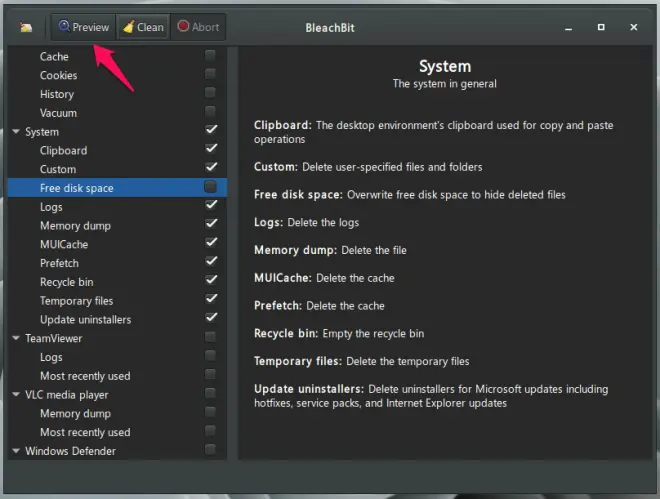
Task: Click the Clean broom button
Action: (x=143, y=27)
